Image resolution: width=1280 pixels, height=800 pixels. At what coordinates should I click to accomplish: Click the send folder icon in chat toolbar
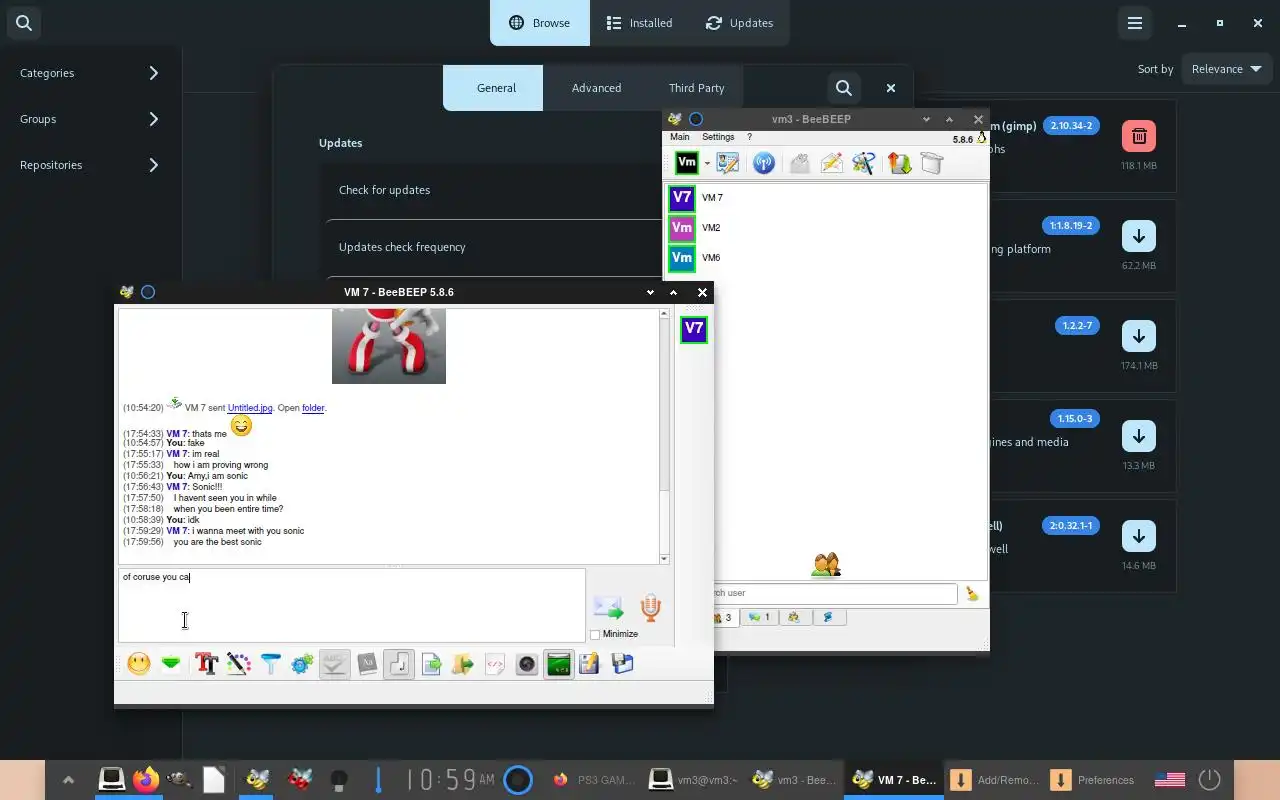click(x=463, y=664)
